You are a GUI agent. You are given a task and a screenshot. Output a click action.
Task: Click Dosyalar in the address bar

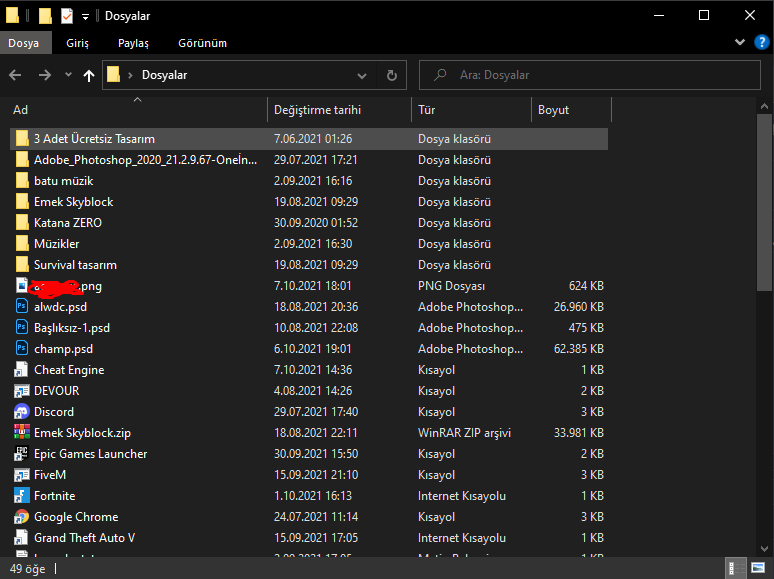pyautogui.click(x=164, y=75)
